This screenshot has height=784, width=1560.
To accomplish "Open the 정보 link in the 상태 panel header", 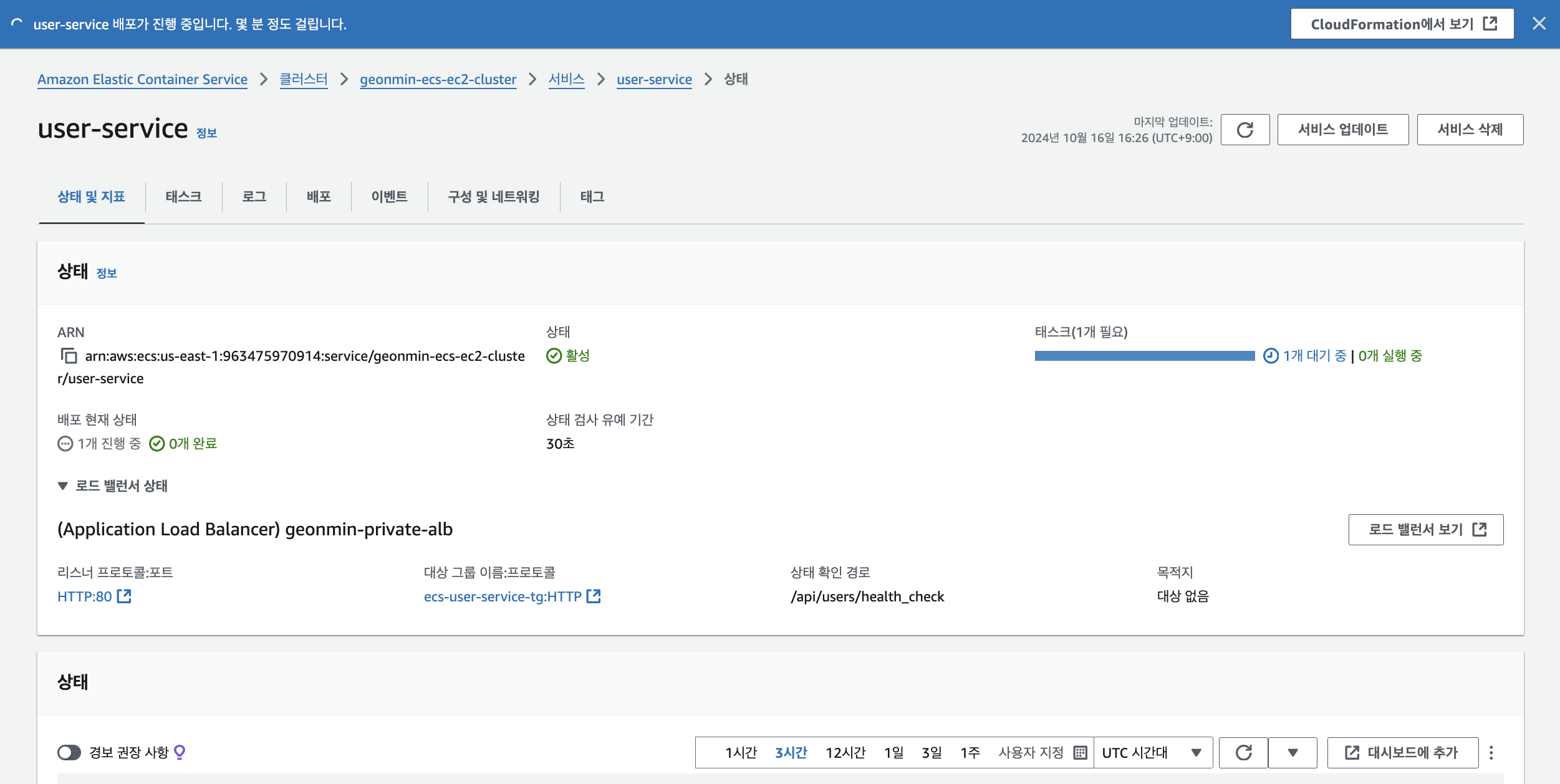I will [x=107, y=273].
